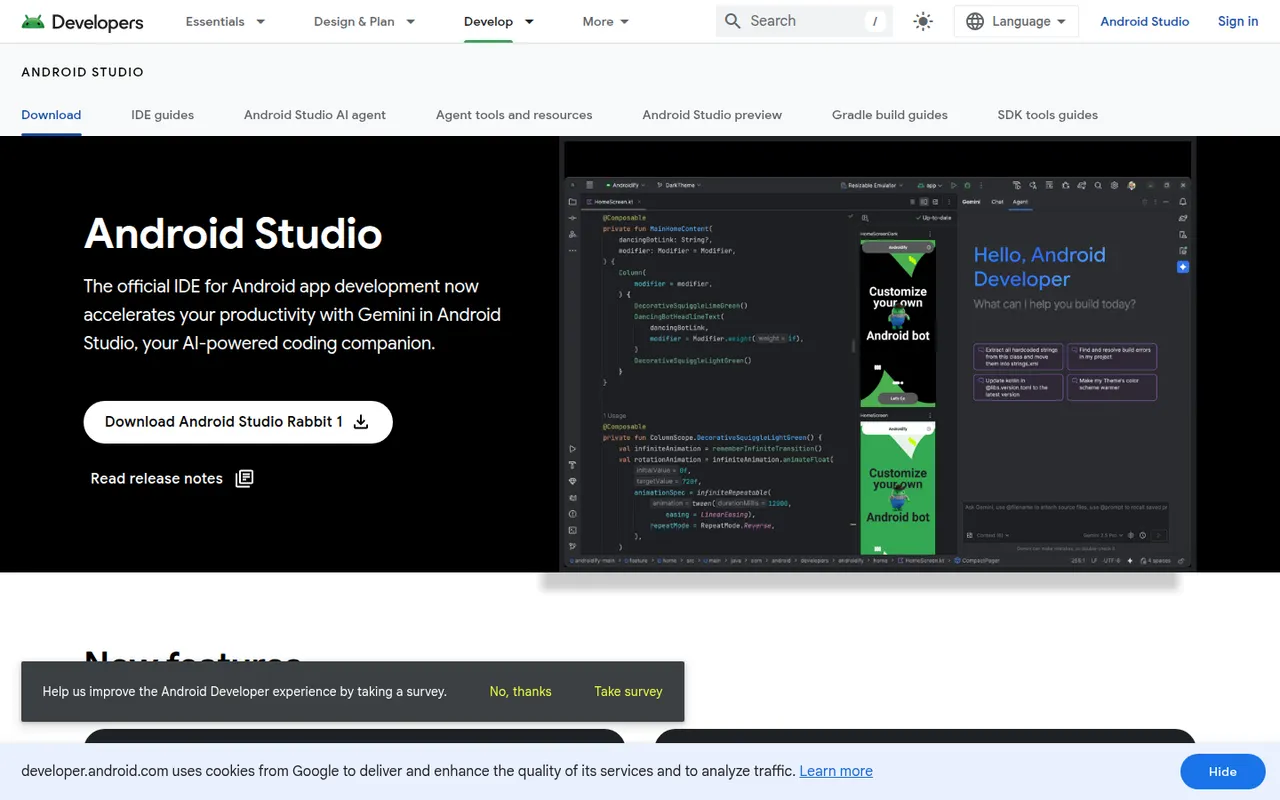
Task: Select the Gradle build guides tab
Action: (x=890, y=115)
